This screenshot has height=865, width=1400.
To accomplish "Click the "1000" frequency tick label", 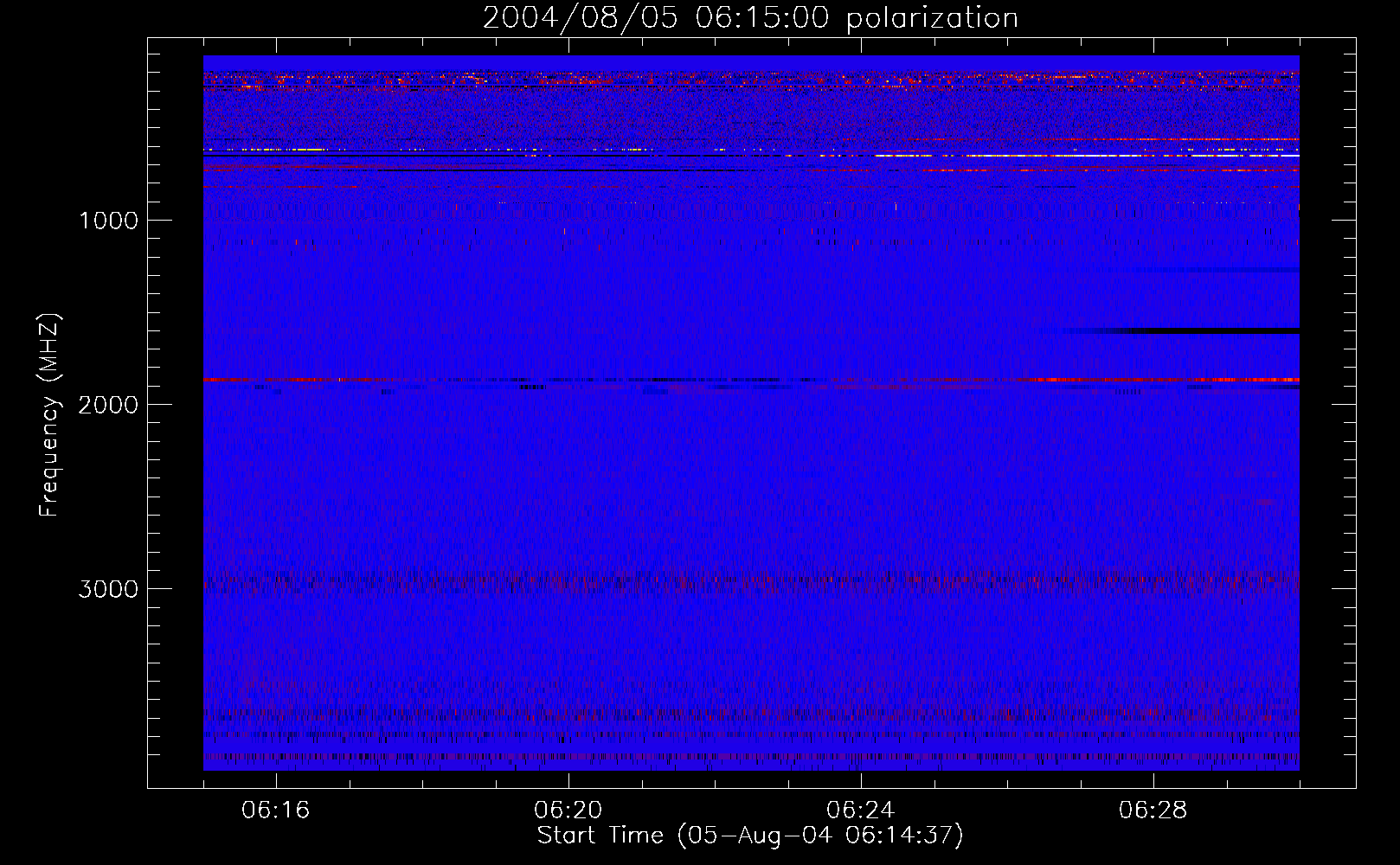I will (x=108, y=221).
